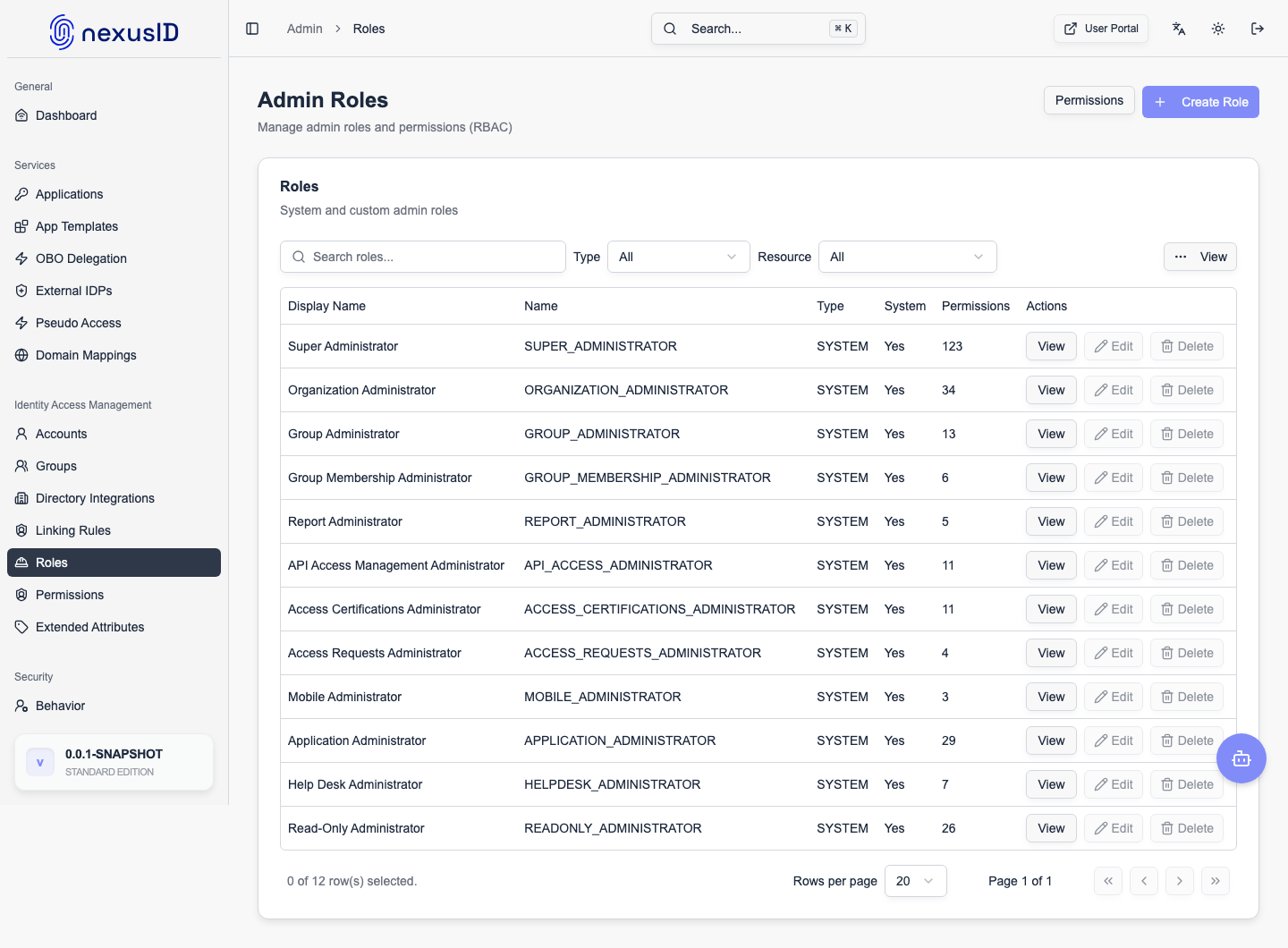Click the Domain Mappings globe icon
Image resolution: width=1288 pixels, height=948 pixels.
[21, 355]
